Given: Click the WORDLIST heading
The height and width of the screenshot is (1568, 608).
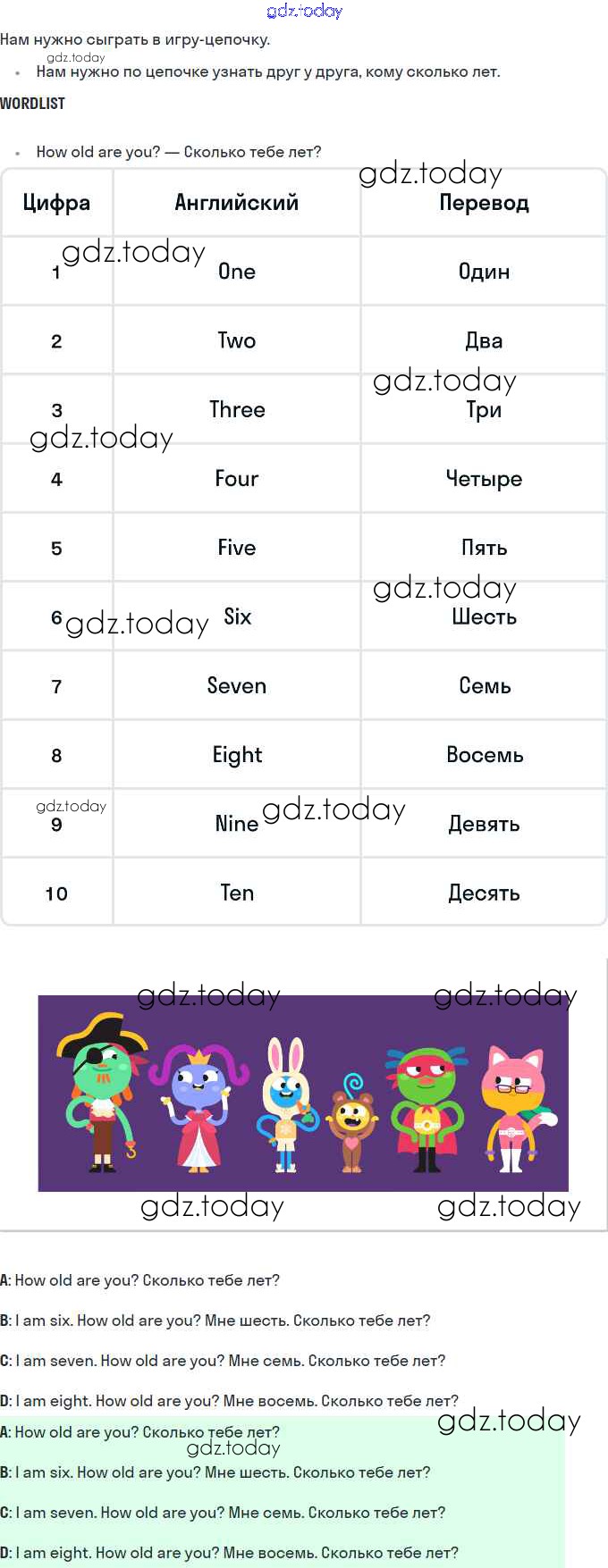Looking at the screenshot, I should pyautogui.click(x=33, y=104).
